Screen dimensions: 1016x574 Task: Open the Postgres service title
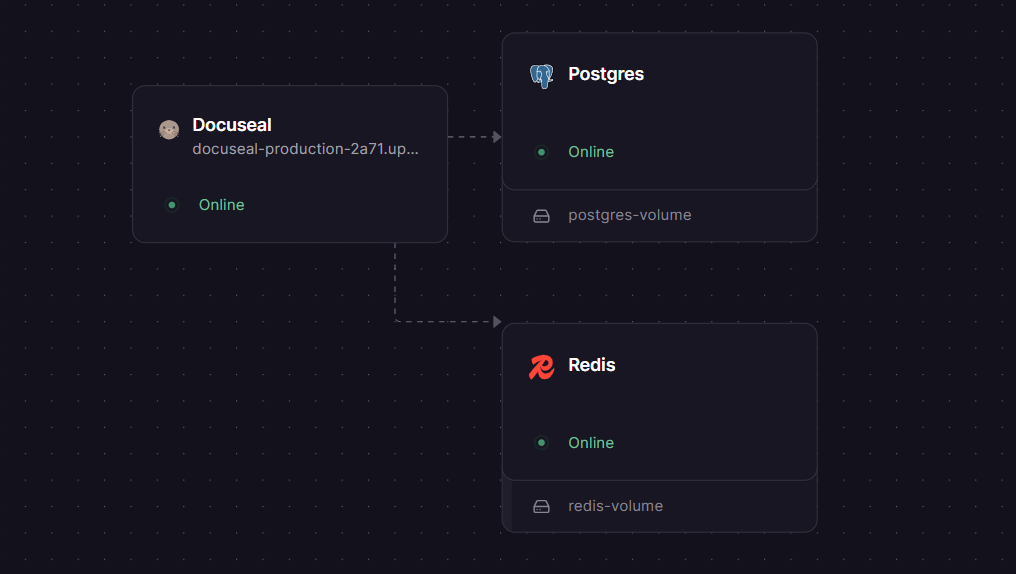pos(606,74)
